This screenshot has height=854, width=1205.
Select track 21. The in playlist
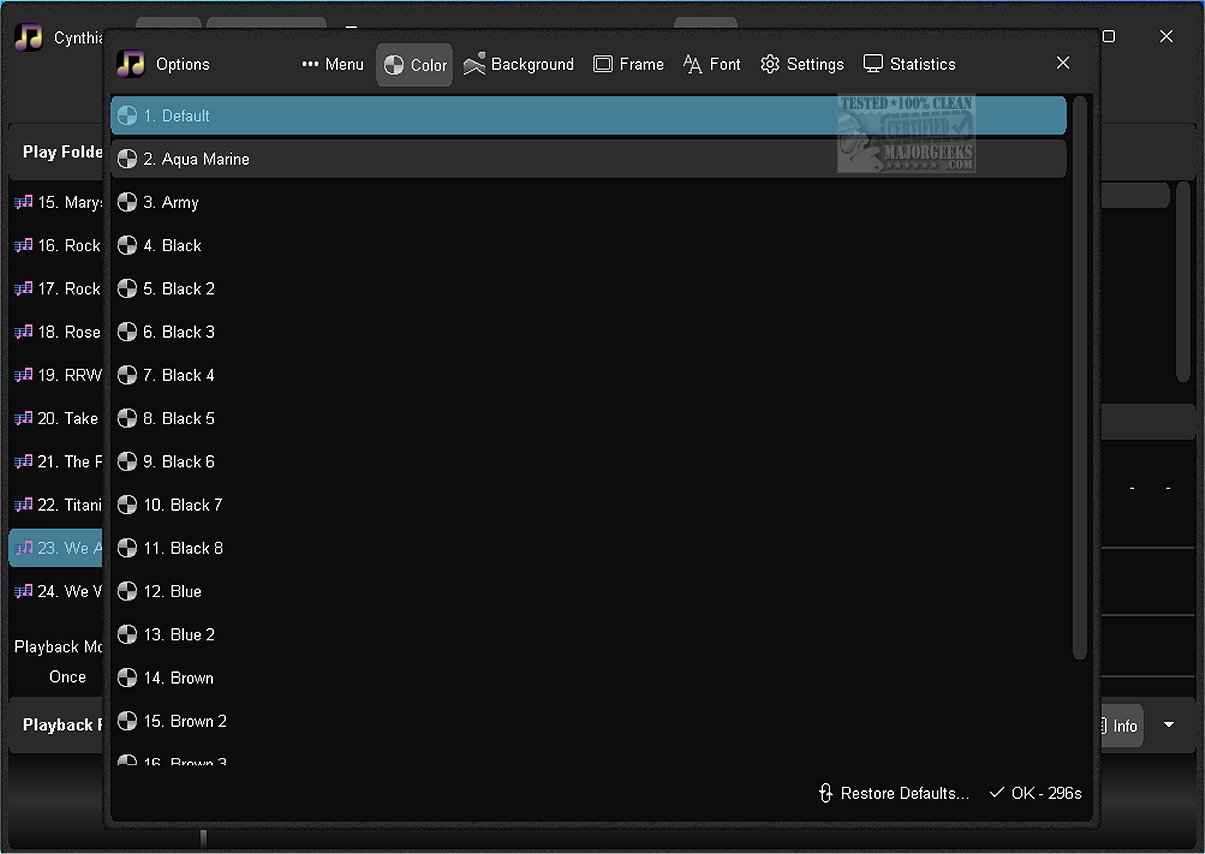pos(58,461)
